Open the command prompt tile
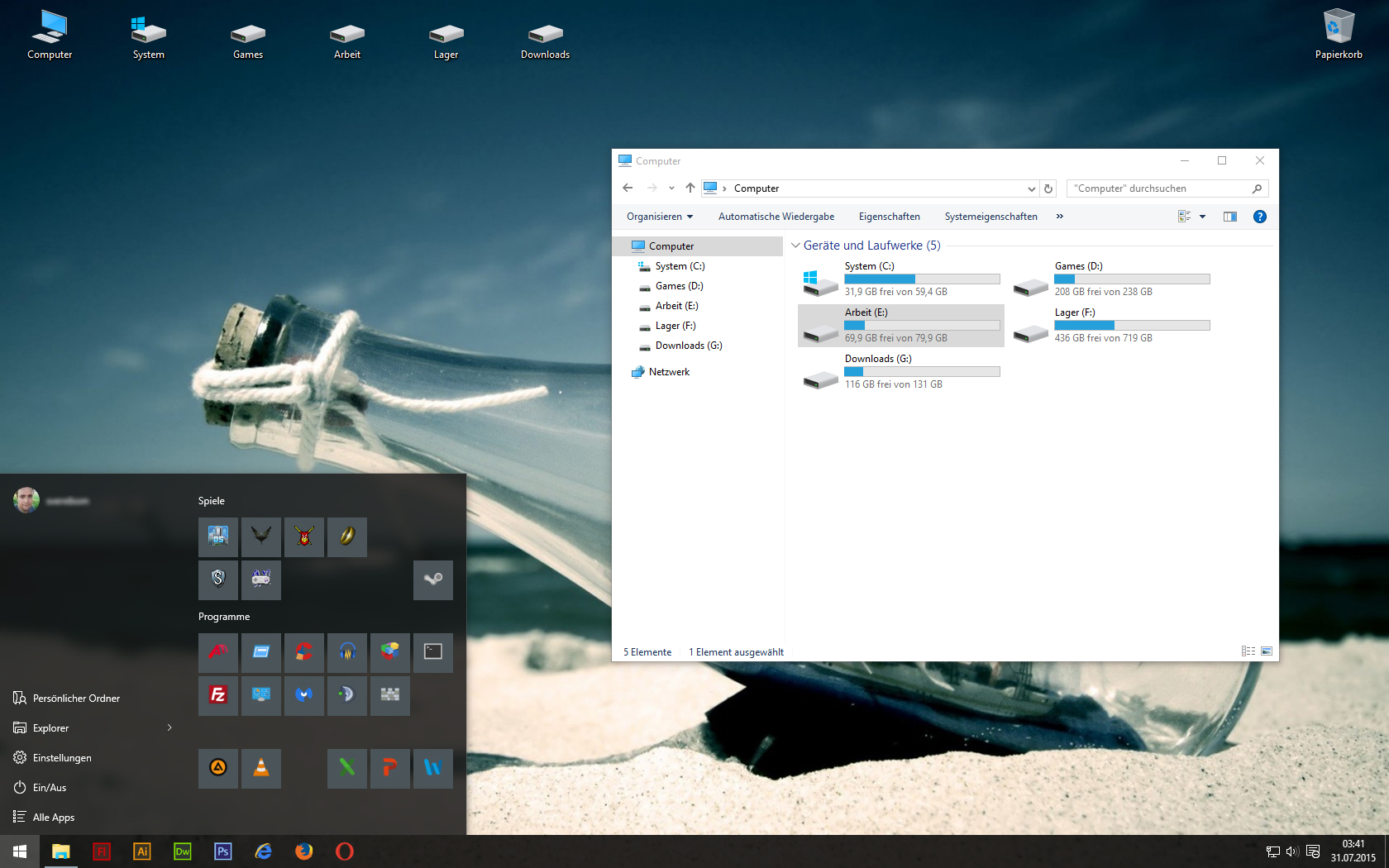The image size is (1389, 868). pyautogui.click(x=433, y=652)
